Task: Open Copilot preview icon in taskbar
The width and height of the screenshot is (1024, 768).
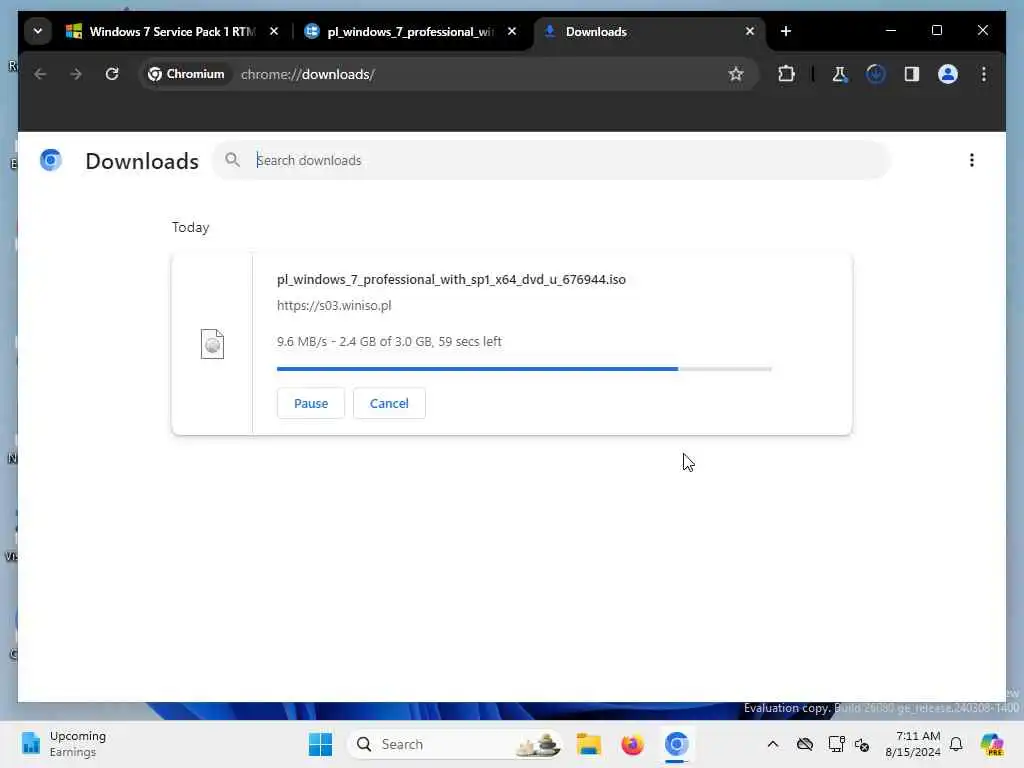Action: coord(992,744)
